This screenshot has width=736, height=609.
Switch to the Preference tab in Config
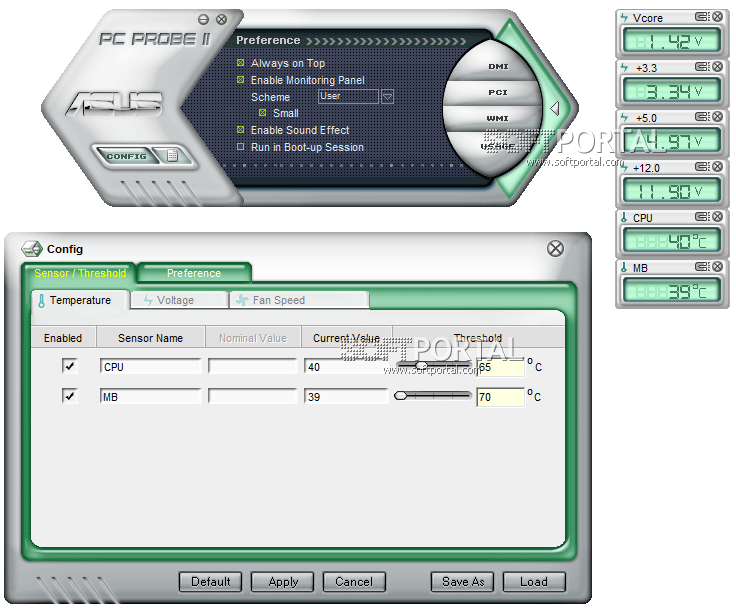click(194, 273)
